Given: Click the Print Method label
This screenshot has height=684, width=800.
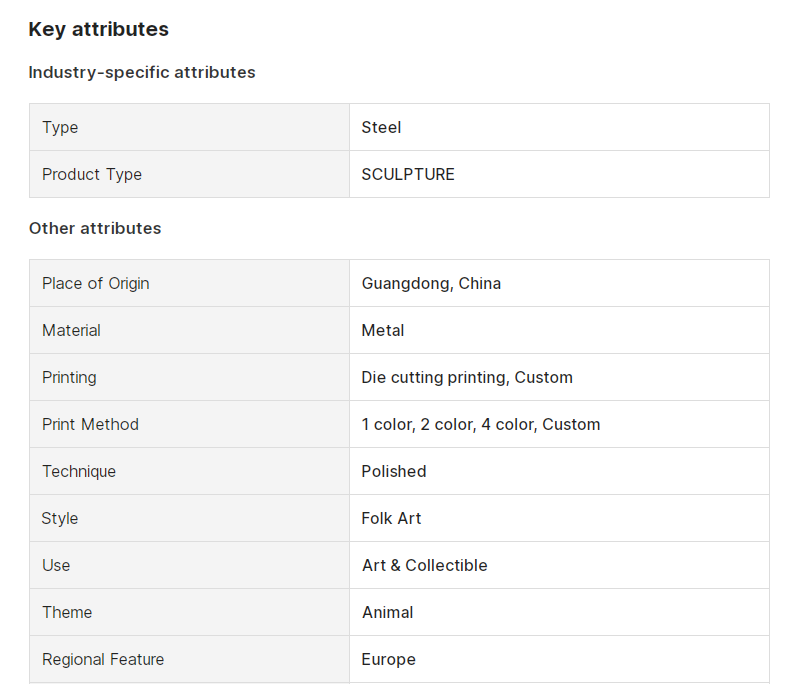Looking at the screenshot, I should tap(90, 424).
